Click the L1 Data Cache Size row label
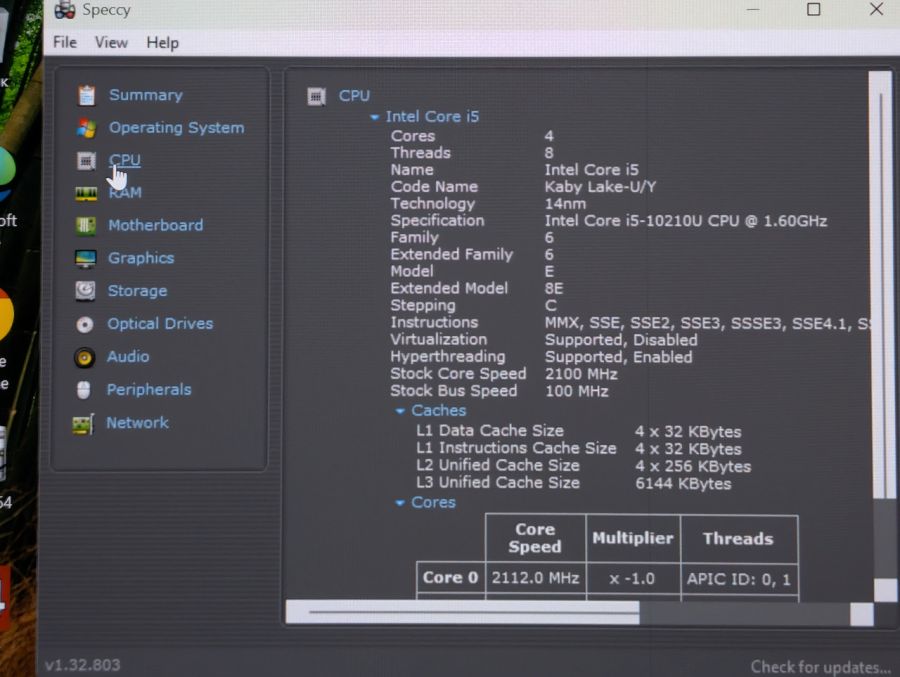The height and width of the screenshot is (677, 900). [490, 431]
